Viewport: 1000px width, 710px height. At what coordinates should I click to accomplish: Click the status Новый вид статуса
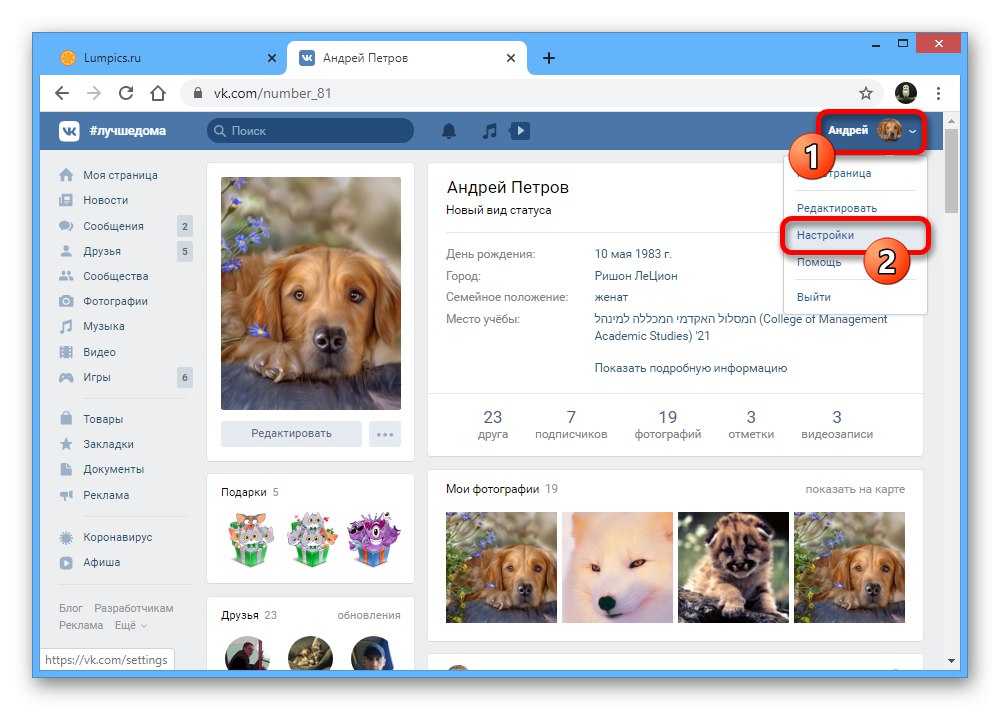point(499,211)
